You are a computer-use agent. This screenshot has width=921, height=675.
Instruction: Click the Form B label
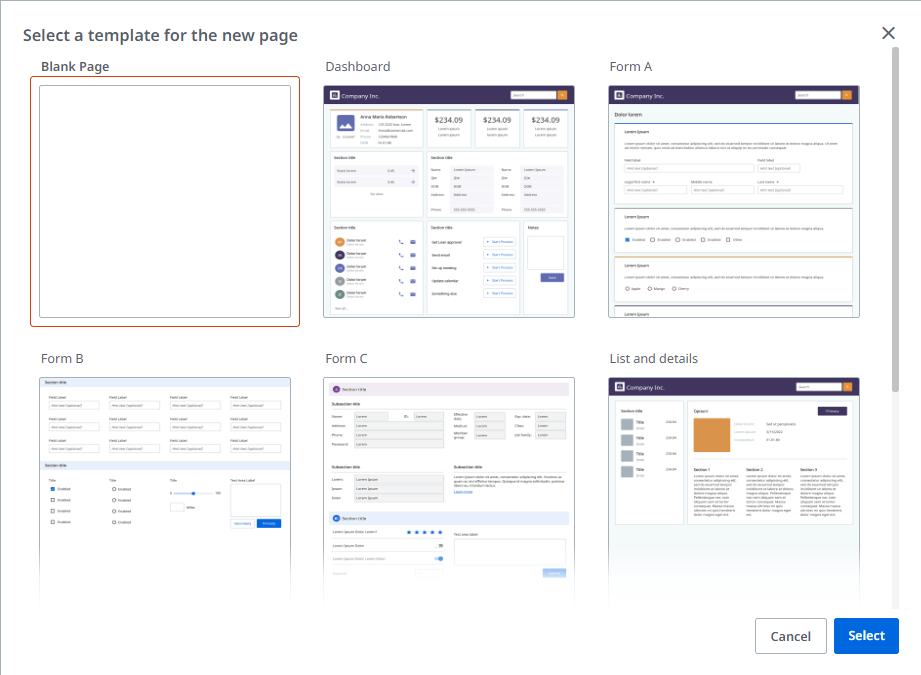[x=62, y=358]
